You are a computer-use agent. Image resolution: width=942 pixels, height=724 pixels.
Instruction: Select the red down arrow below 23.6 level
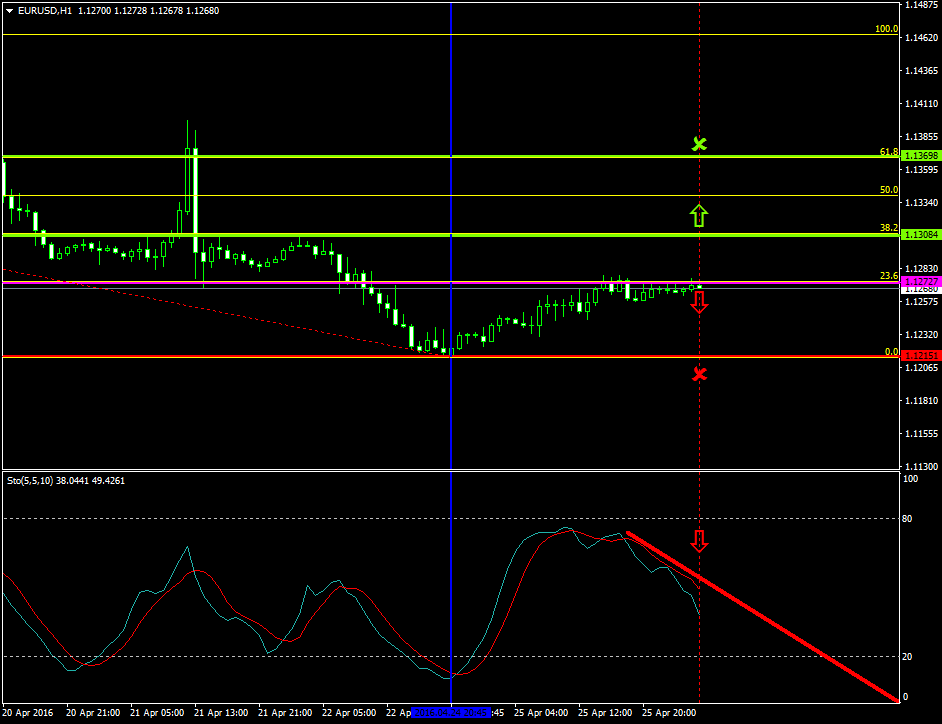(699, 303)
